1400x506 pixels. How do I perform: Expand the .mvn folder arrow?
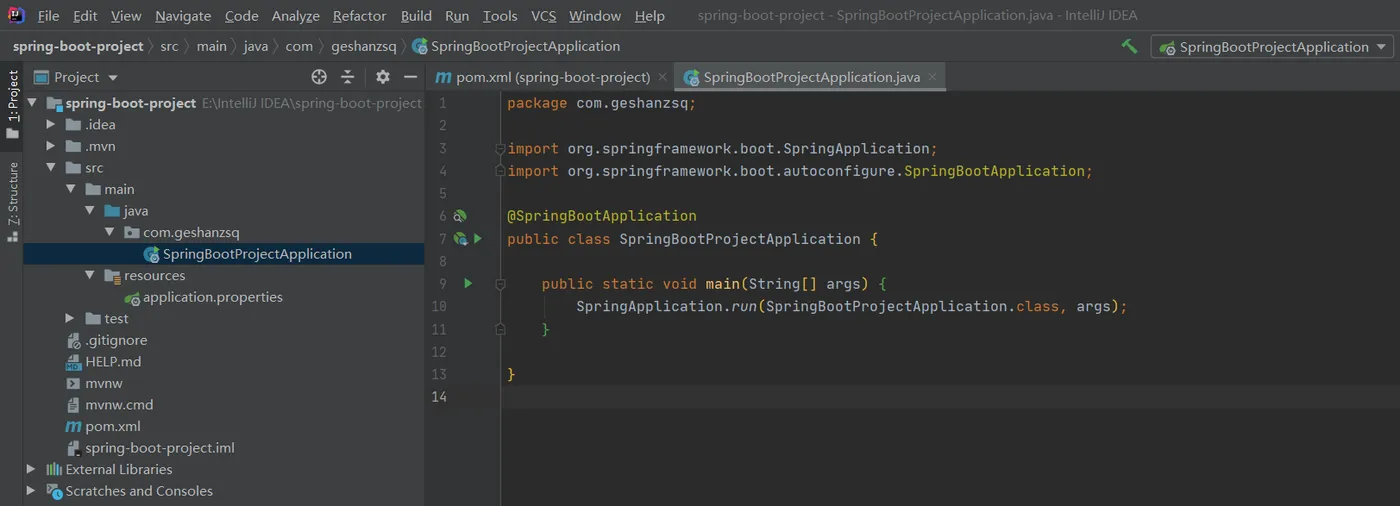52,146
